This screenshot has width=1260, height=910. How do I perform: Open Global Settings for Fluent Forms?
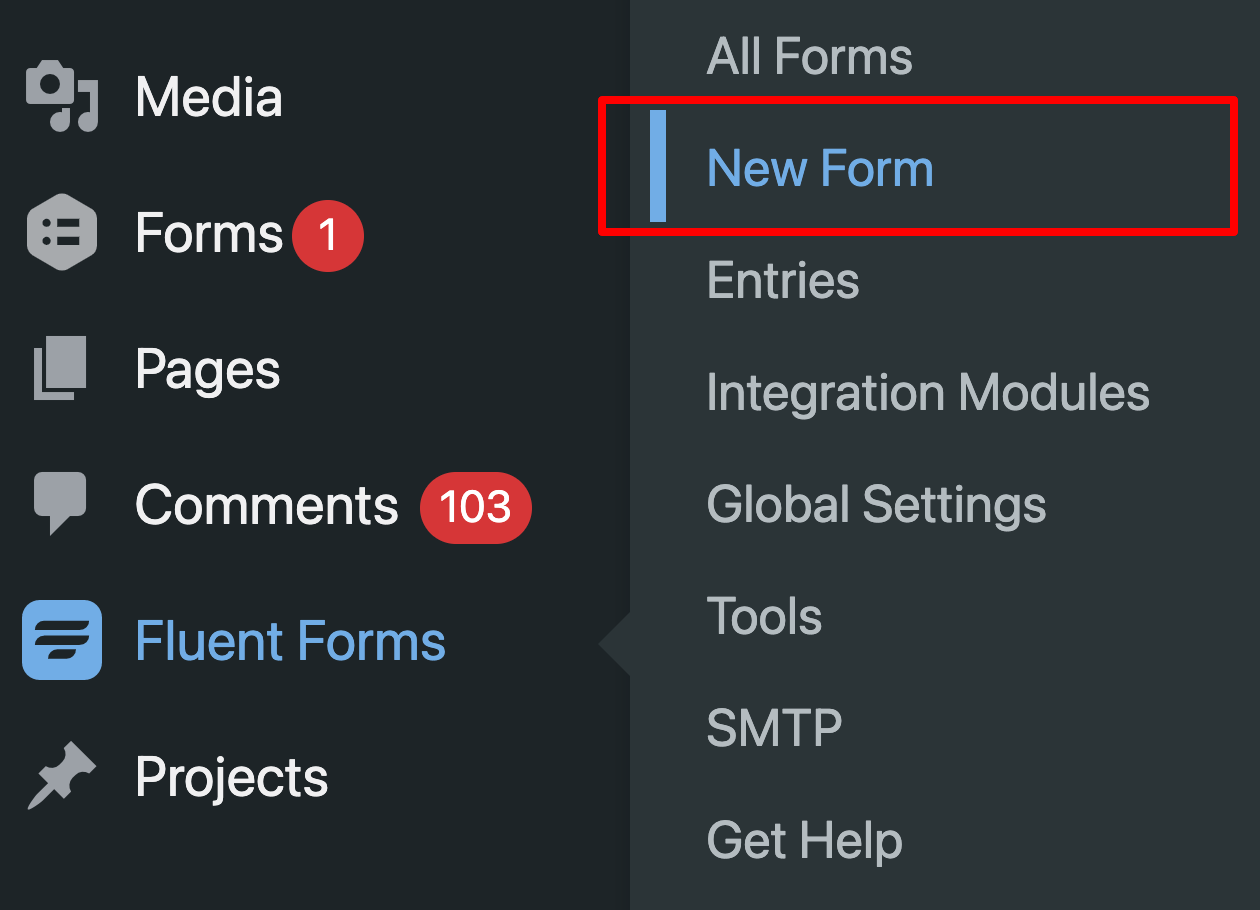[876, 505]
